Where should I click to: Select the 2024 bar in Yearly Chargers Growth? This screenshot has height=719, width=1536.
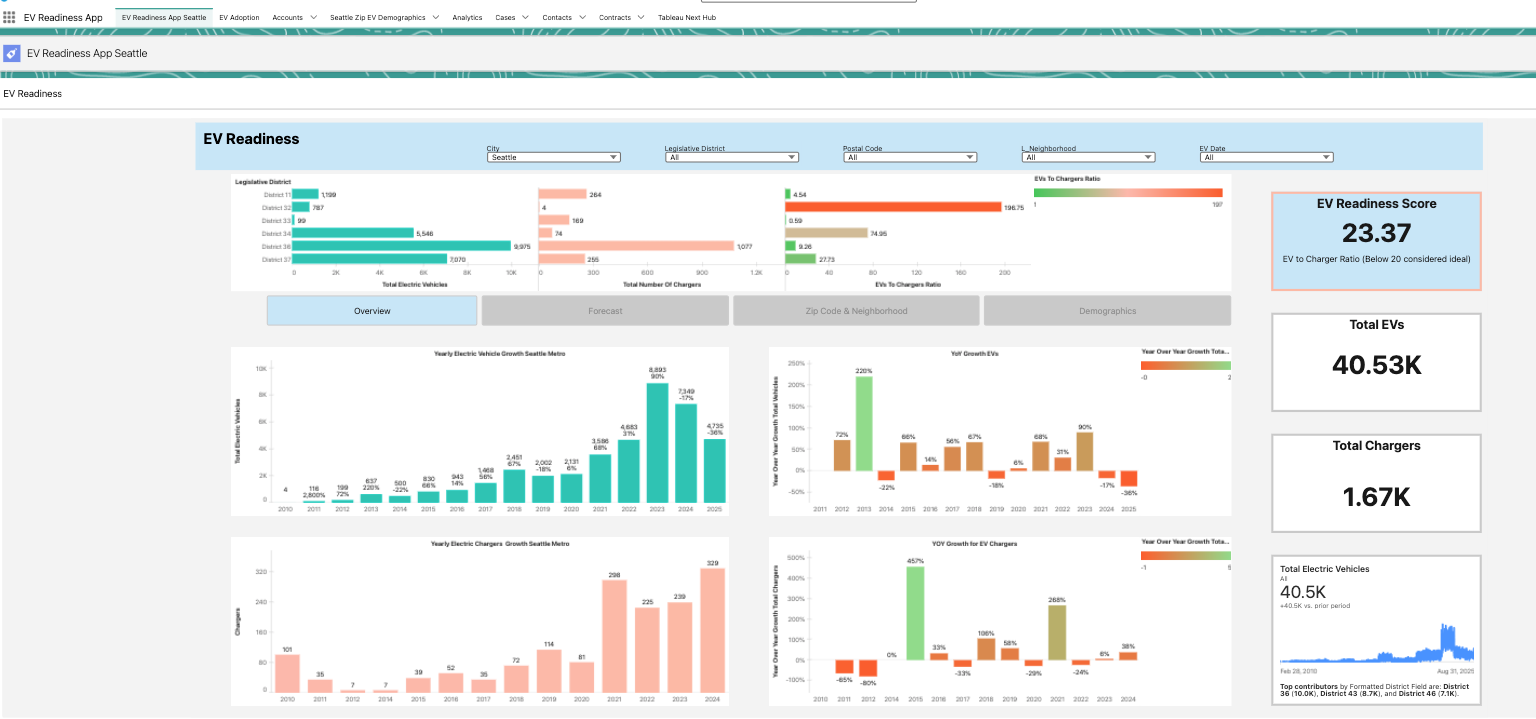[713, 630]
